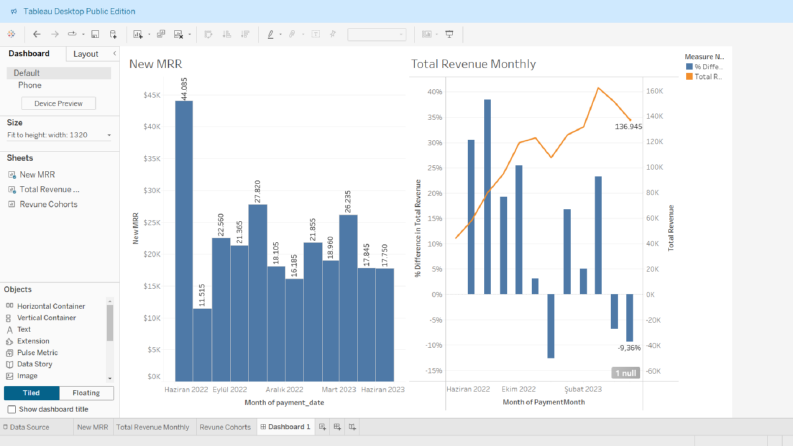Screen dimensions: 793x446
Task: Click the New Worksheet toolbar icon
Action: (x=138, y=34)
